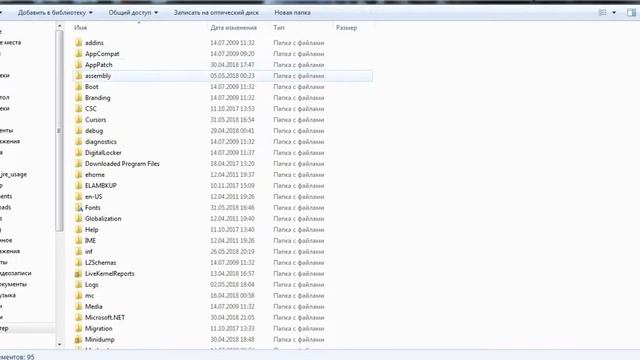
Task: Click the Fonts special folder icon
Action: [78, 208]
